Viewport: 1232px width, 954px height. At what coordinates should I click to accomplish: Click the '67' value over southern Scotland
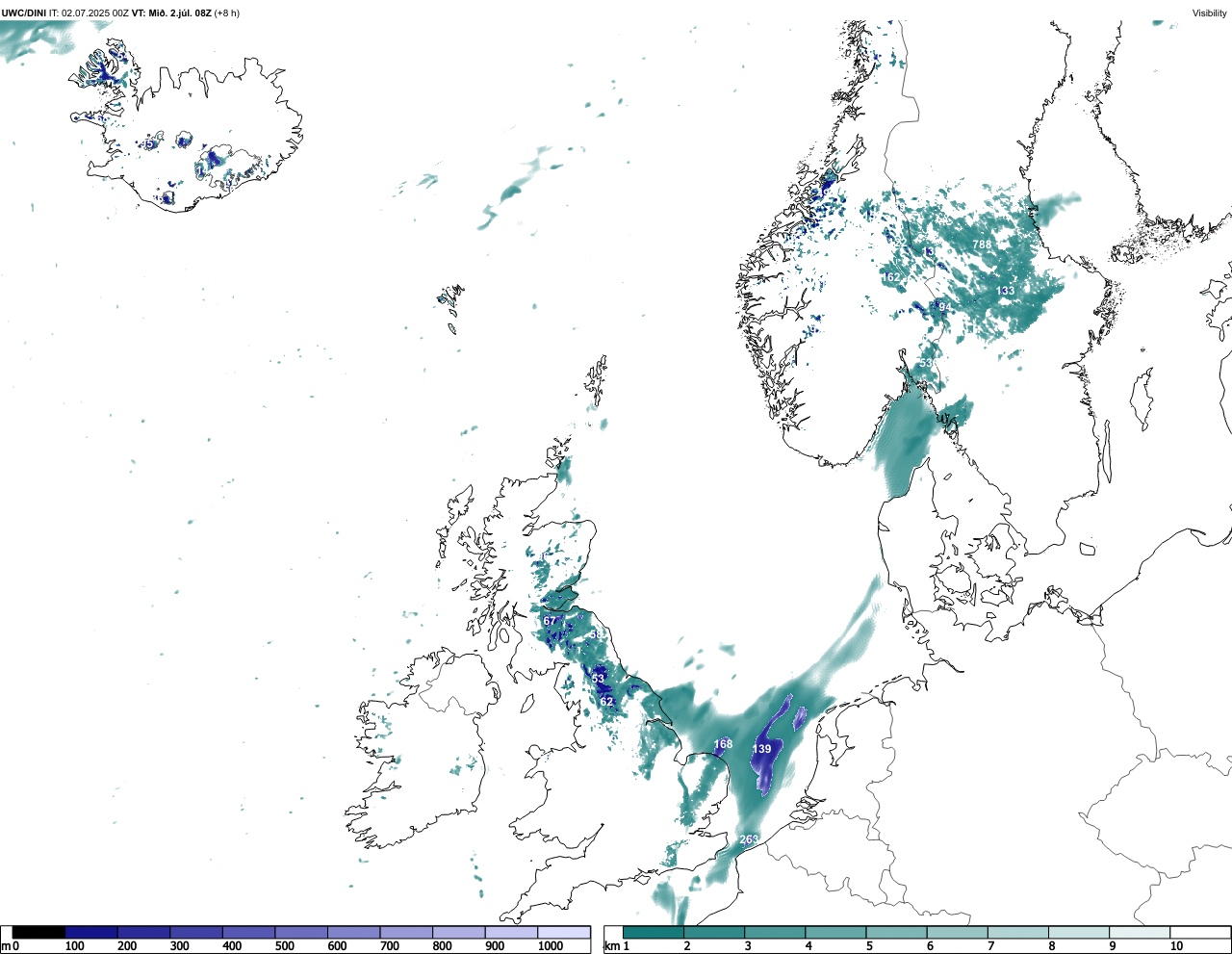[x=550, y=621]
